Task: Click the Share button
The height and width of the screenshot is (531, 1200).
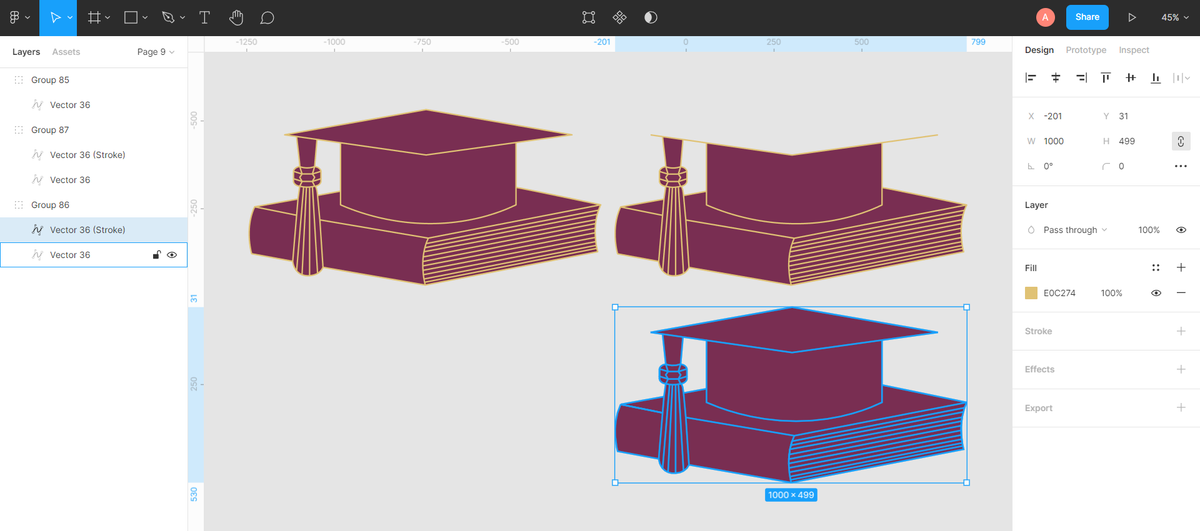Action: (x=1087, y=17)
